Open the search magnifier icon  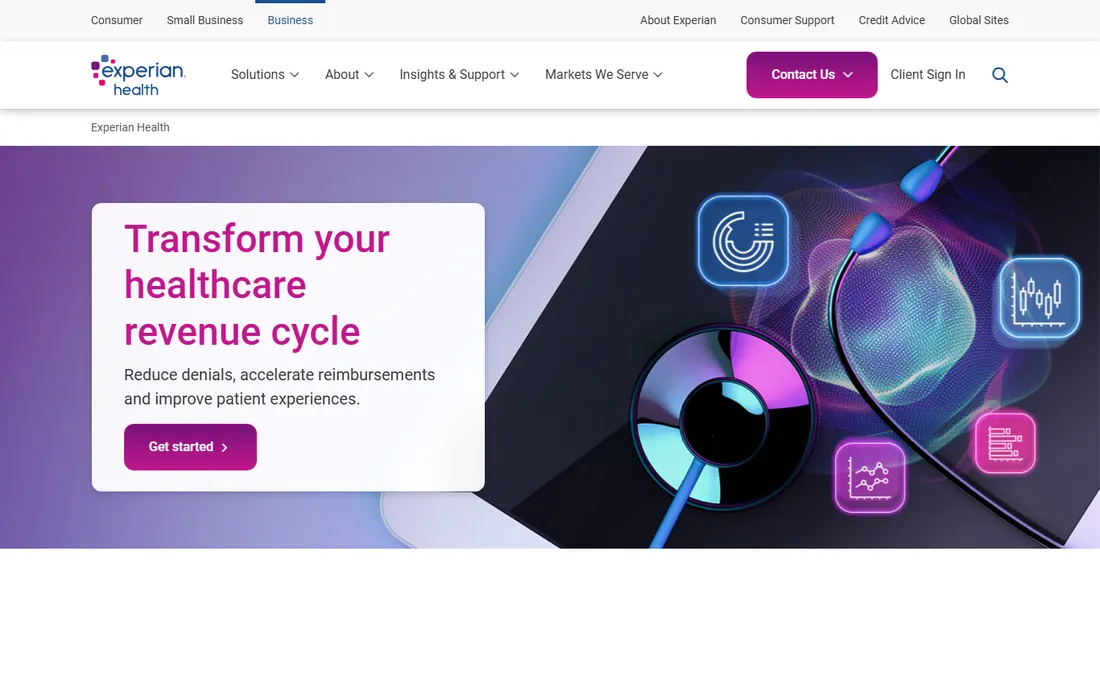1000,75
